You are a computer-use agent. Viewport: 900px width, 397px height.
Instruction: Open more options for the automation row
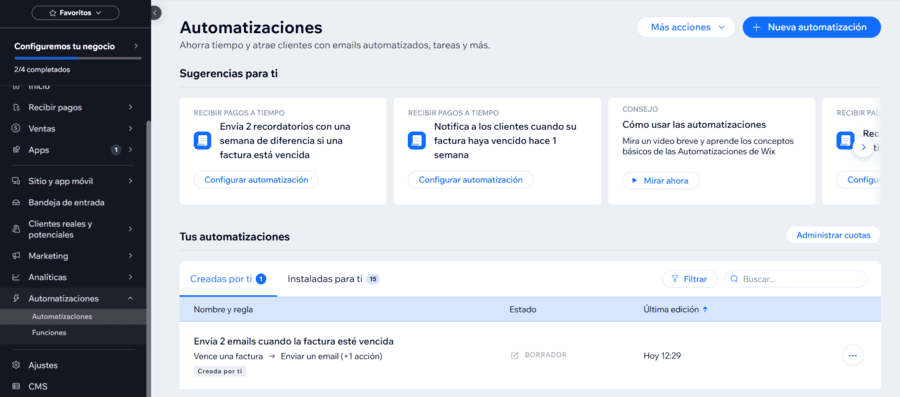tap(852, 356)
